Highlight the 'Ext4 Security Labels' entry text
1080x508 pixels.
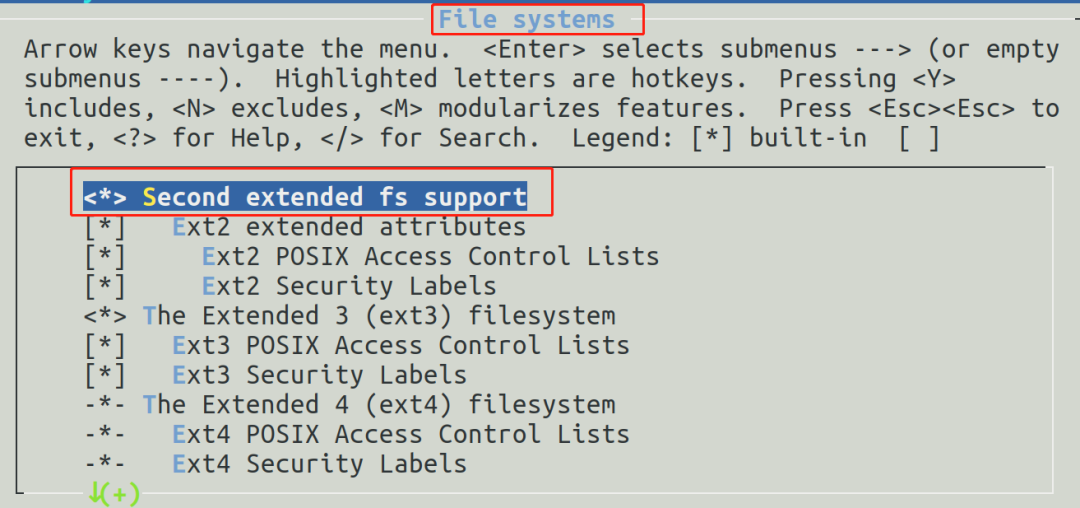point(319,464)
